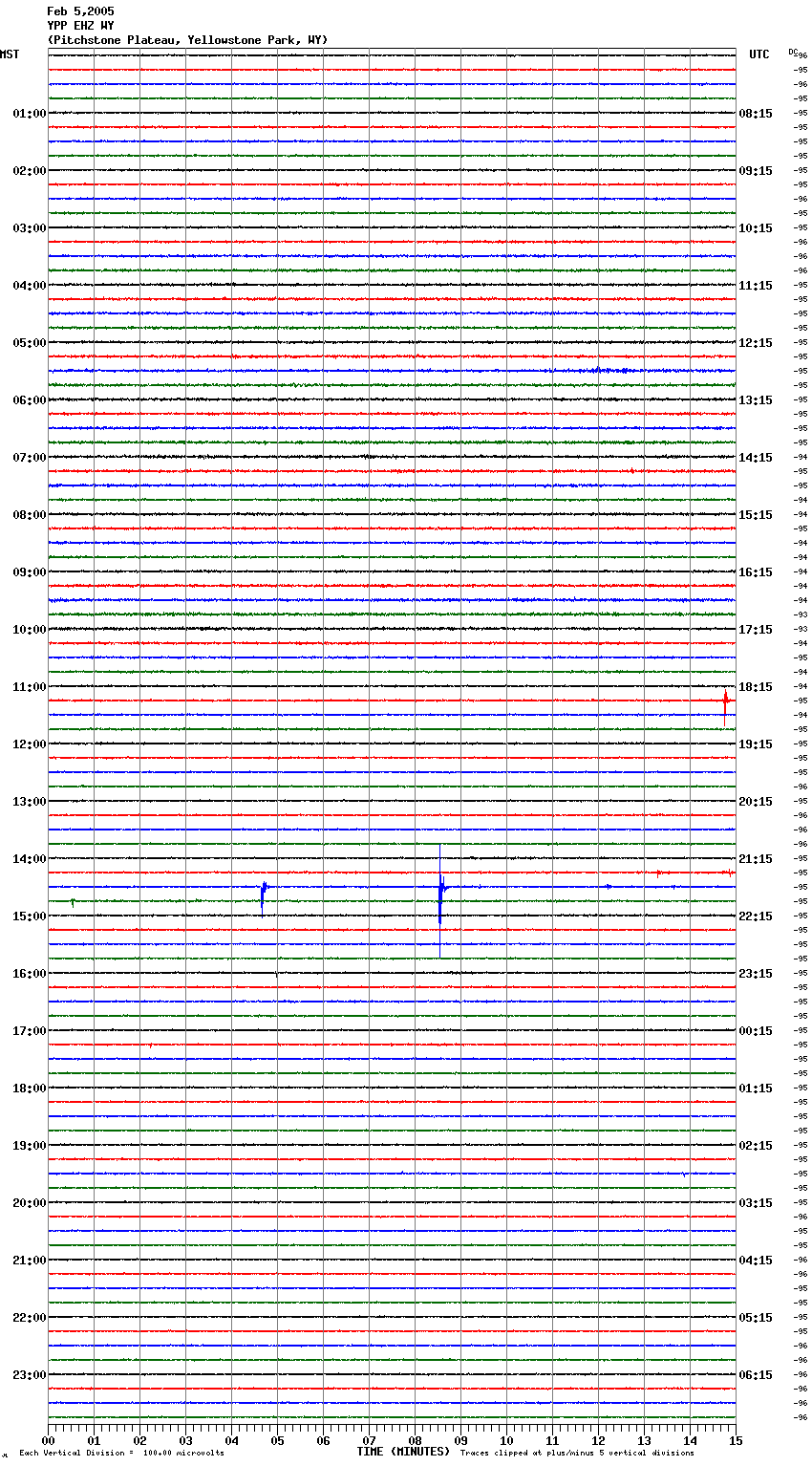This screenshot has height=1466, width=812.
Task: Click the 16:15 UTC time label
Action: 756,572
